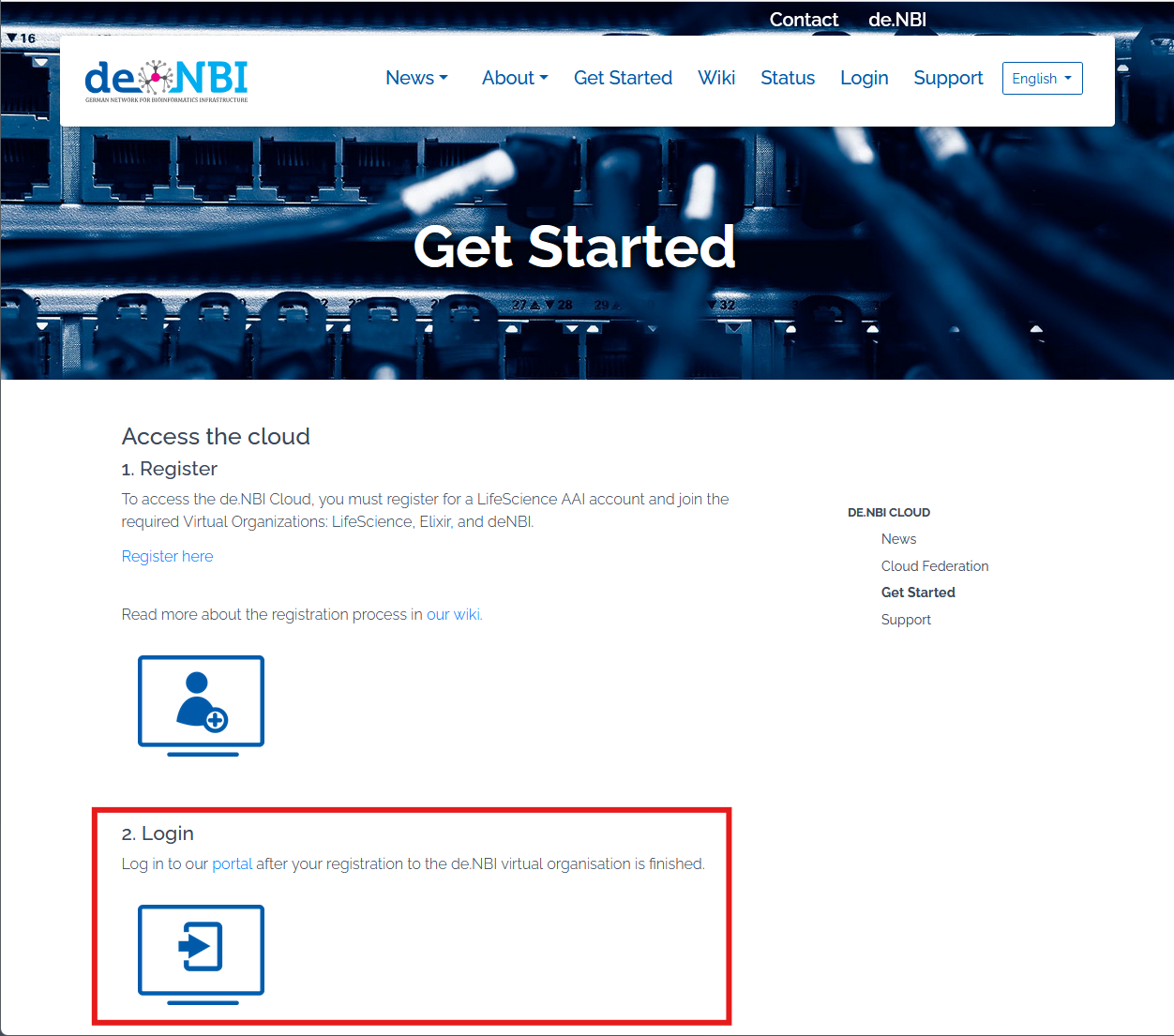Click the Contact link at top

pyautogui.click(x=804, y=20)
